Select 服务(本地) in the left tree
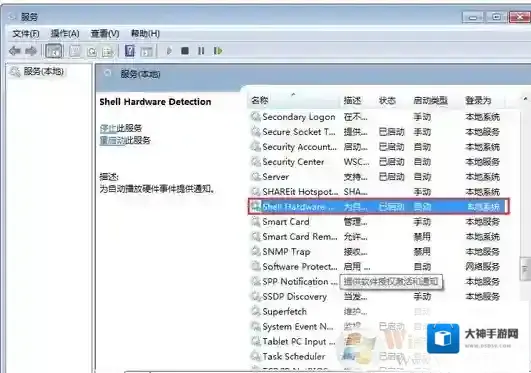This screenshot has width=531, height=373. click(x=43, y=71)
